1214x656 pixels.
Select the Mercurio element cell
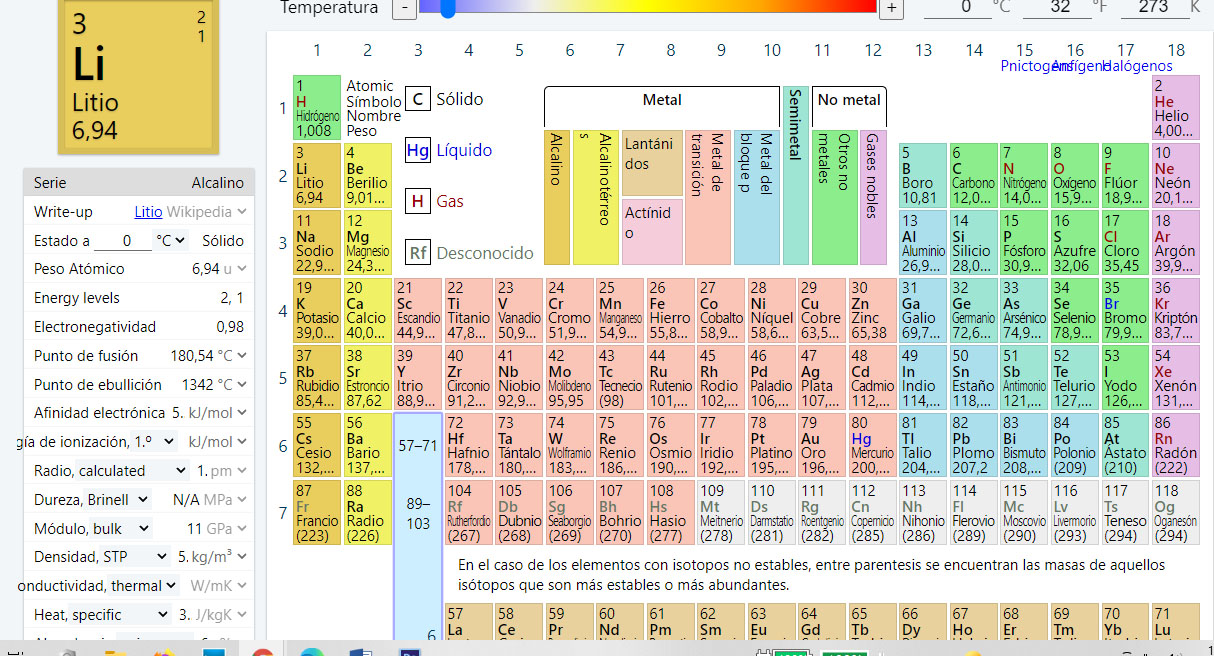click(x=872, y=446)
